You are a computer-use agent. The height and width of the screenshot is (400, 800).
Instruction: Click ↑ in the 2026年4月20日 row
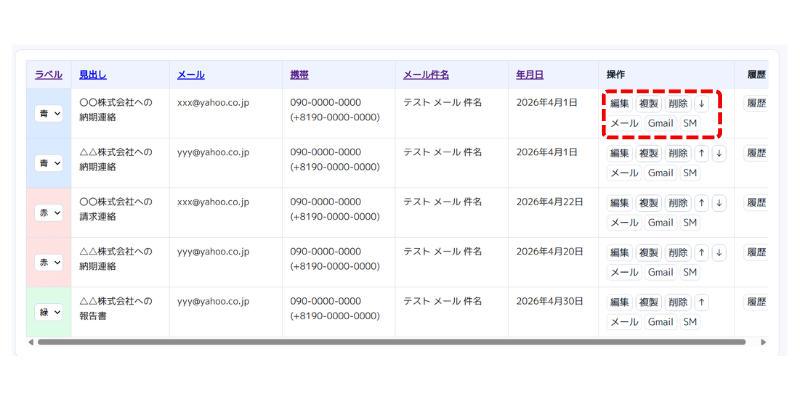[x=701, y=252]
